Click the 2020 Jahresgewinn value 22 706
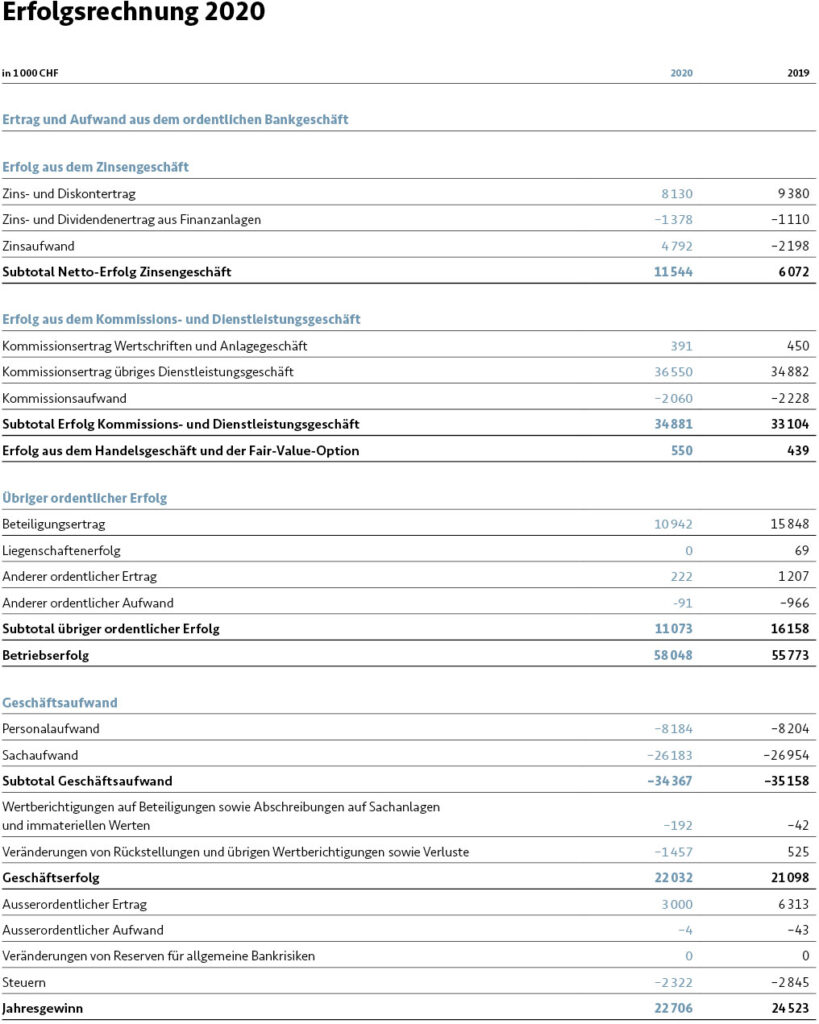Screen dimensions: 819x1024 click(671, 1008)
